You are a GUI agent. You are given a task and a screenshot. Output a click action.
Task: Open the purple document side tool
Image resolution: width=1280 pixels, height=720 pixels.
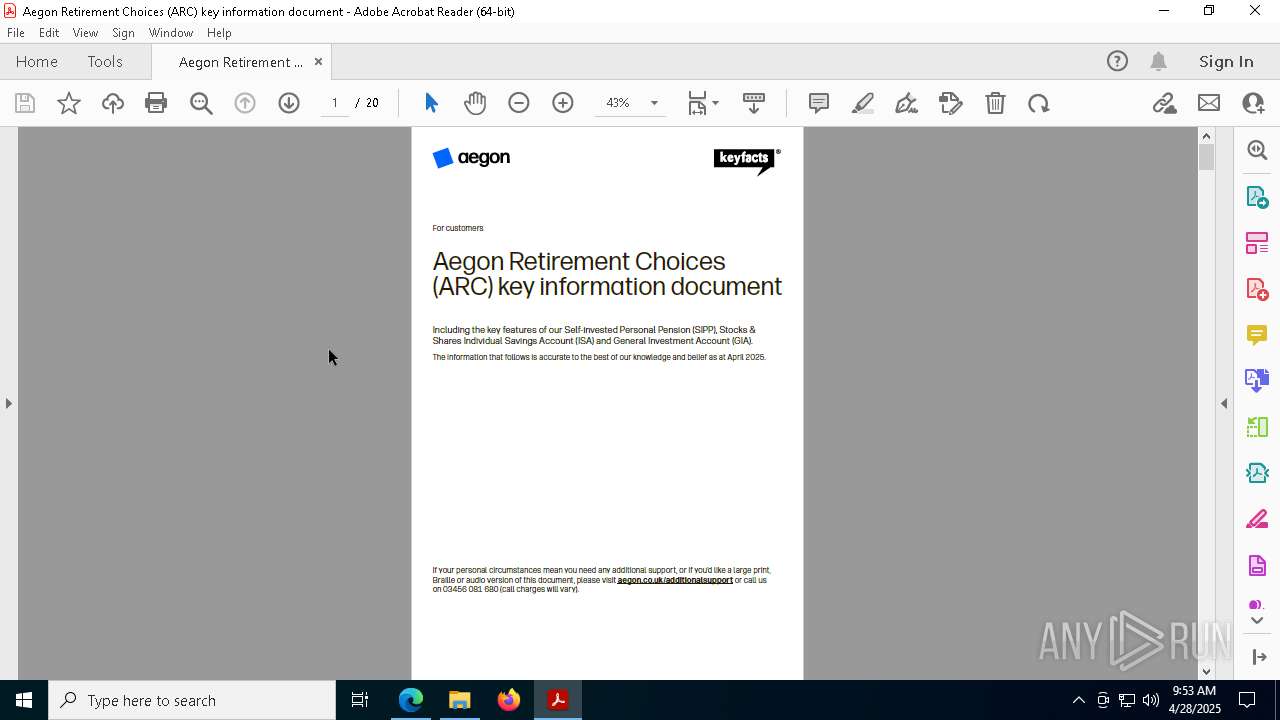1257,565
